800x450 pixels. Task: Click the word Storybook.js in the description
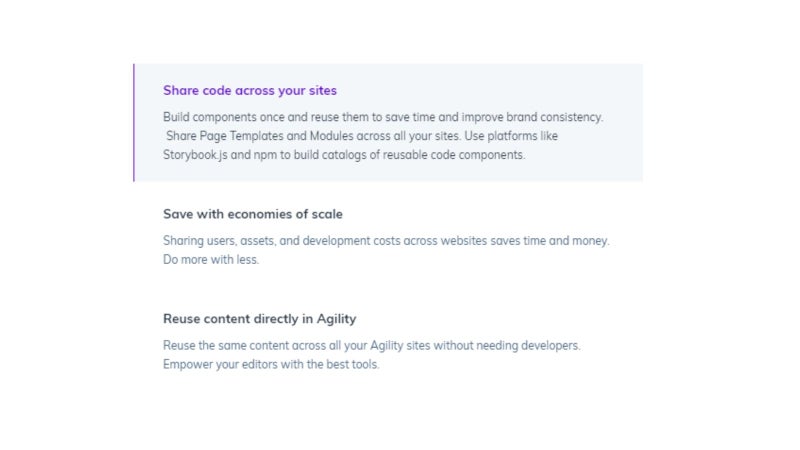(195, 155)
